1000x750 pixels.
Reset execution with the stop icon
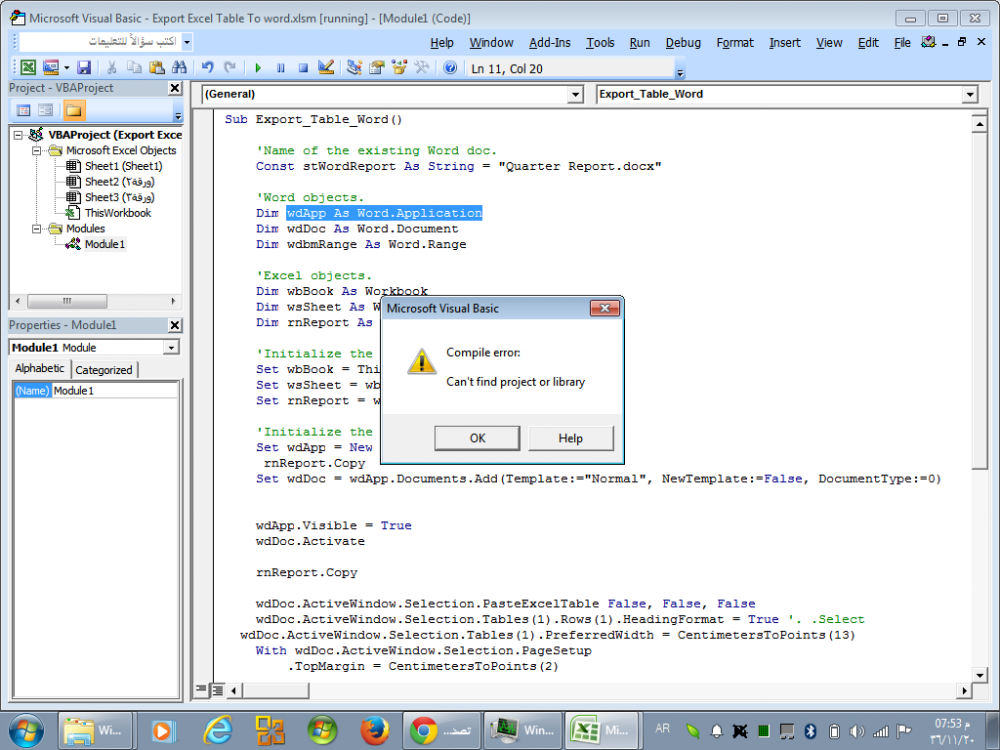[x=303, y=68]
